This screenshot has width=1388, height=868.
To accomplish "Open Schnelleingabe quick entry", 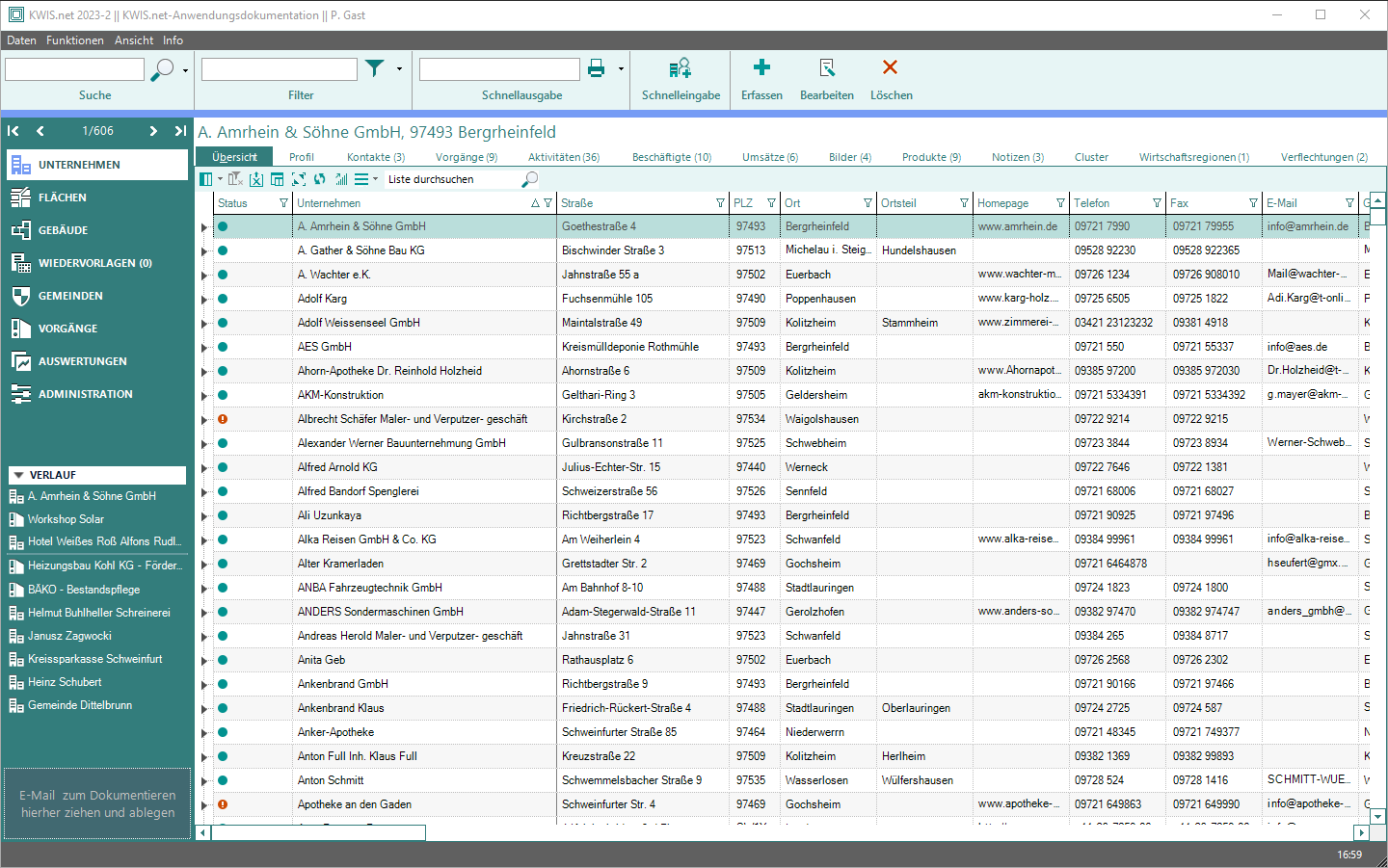I will pos(681,79).
